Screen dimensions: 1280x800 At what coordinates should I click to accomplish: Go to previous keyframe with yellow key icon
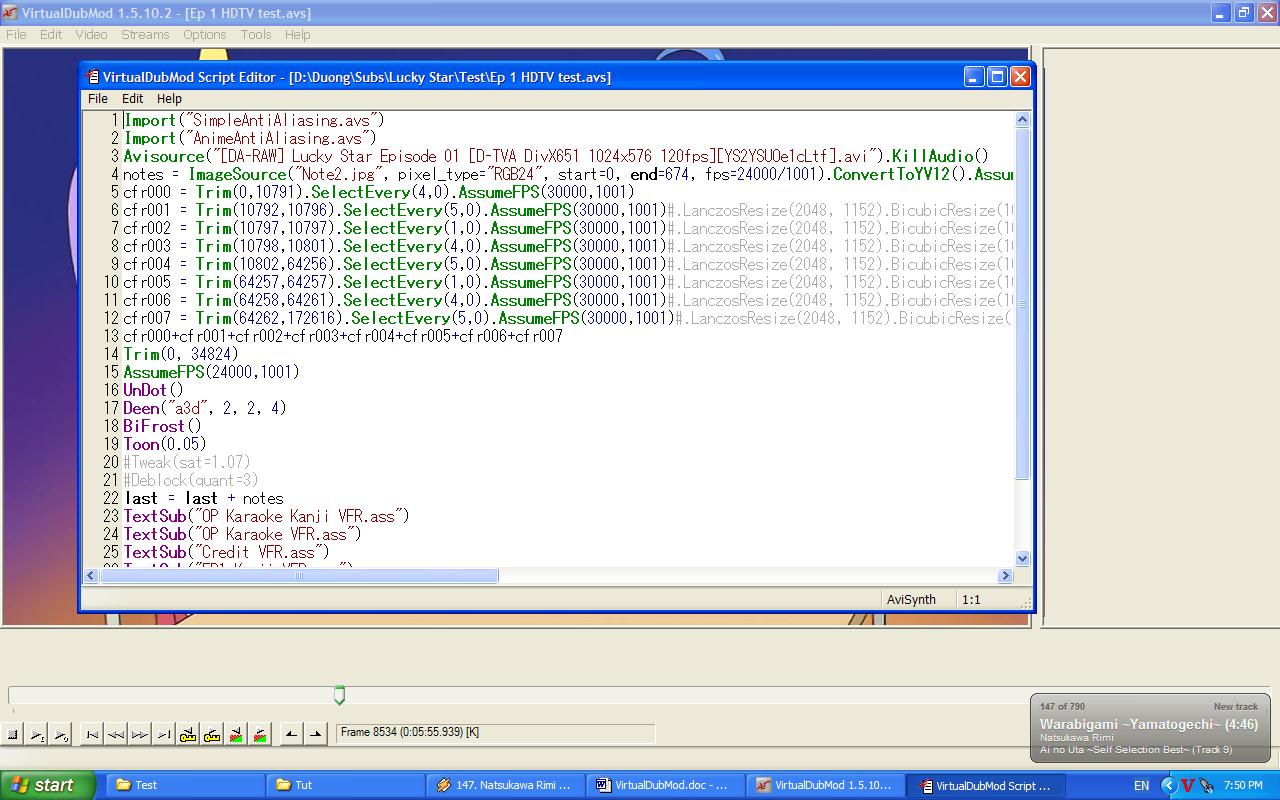pyautogui.click(x=188, y=734)
